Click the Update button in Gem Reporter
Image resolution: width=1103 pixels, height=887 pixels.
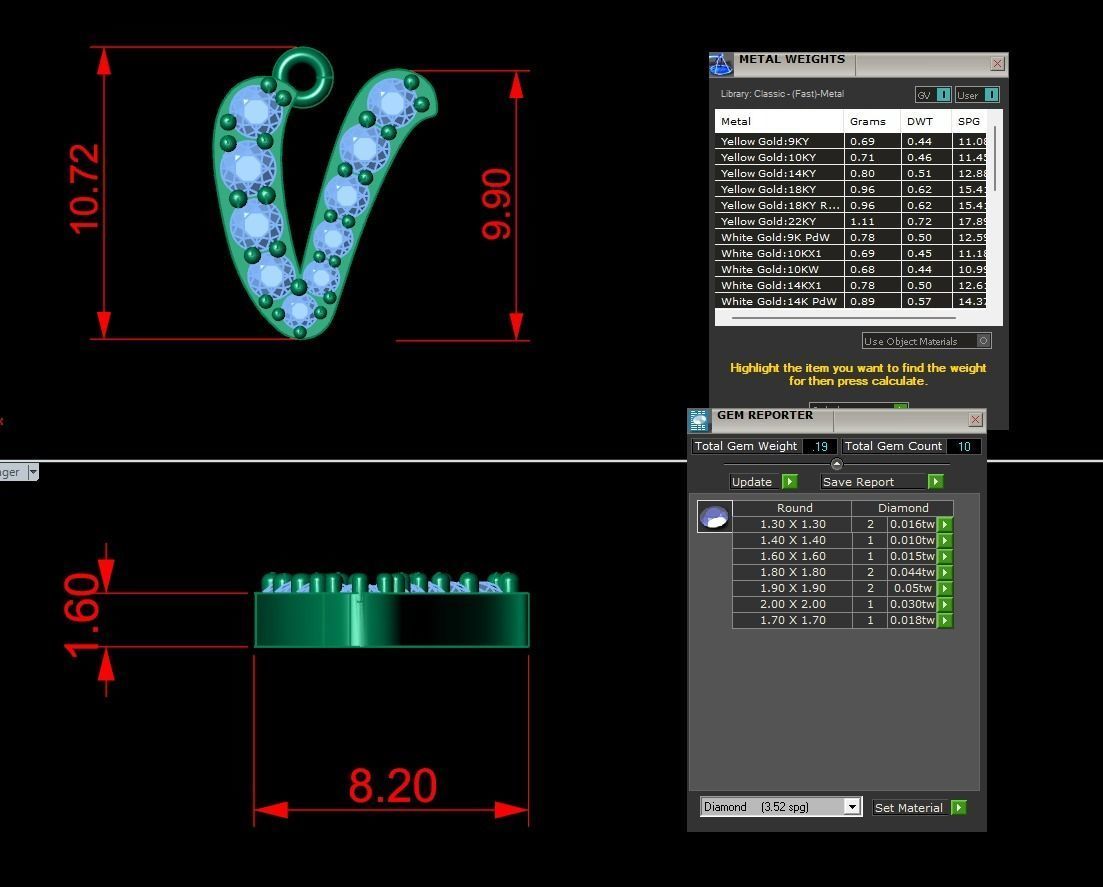tap(755, 482)
